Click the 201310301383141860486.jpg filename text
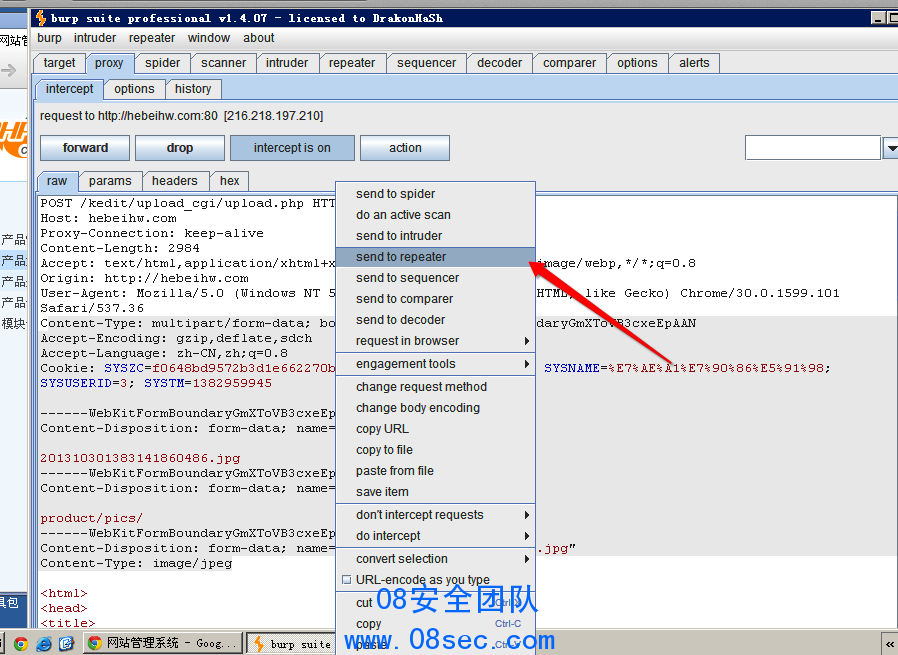The width and height of the screenshot is (898, 655). (x=140, y=458)
